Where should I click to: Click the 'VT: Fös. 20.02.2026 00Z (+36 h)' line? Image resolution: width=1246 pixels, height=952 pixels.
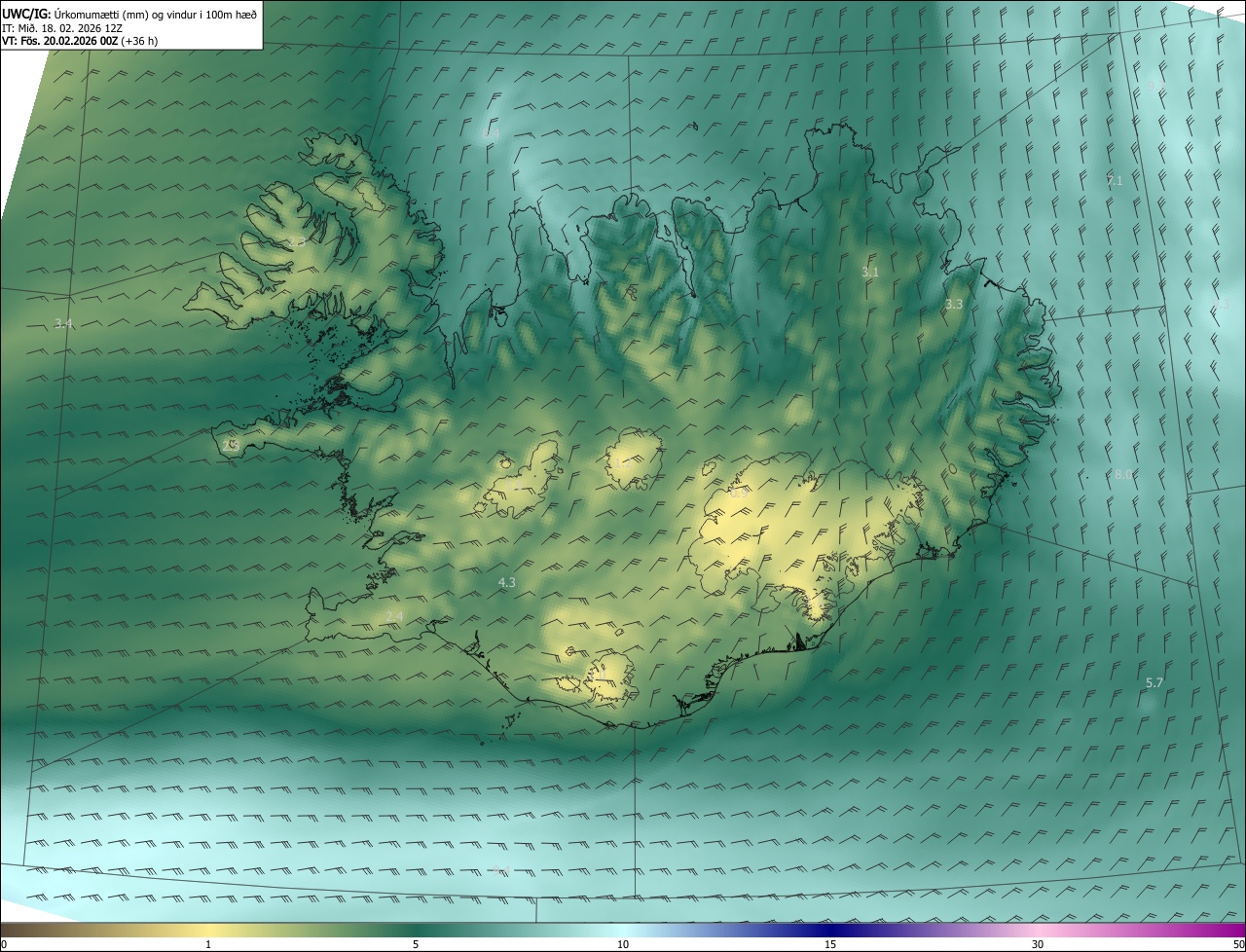pyautogui.click(x=80, y=41)
